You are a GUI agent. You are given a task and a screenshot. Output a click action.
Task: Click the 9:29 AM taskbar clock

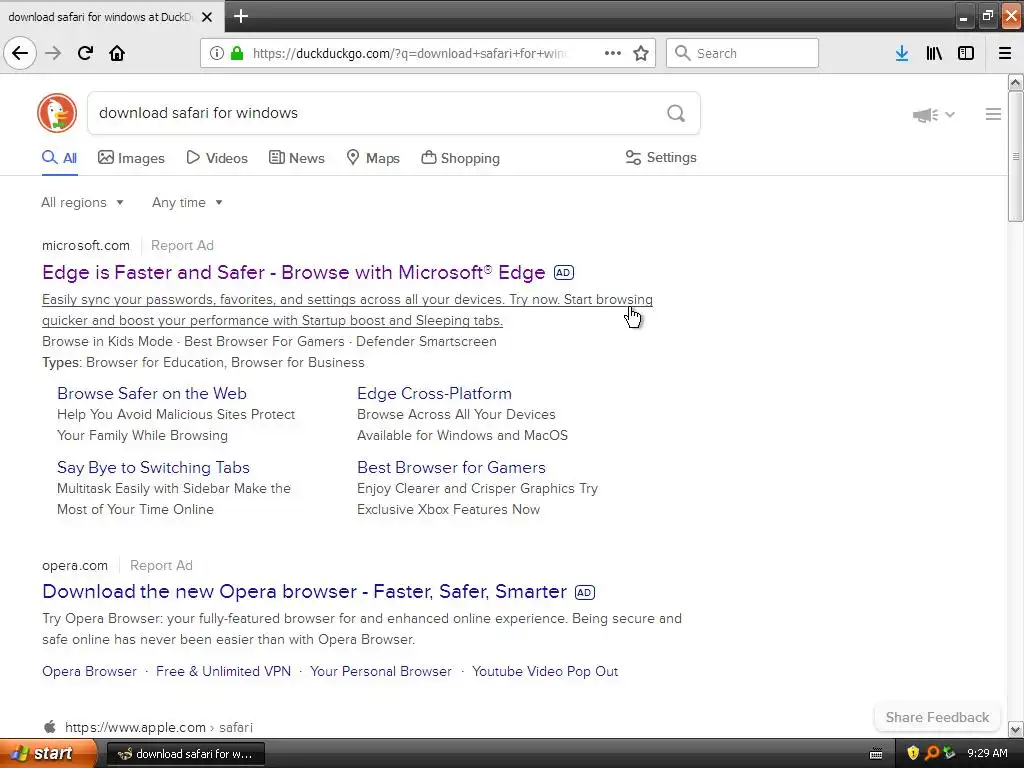coord(987,753)
